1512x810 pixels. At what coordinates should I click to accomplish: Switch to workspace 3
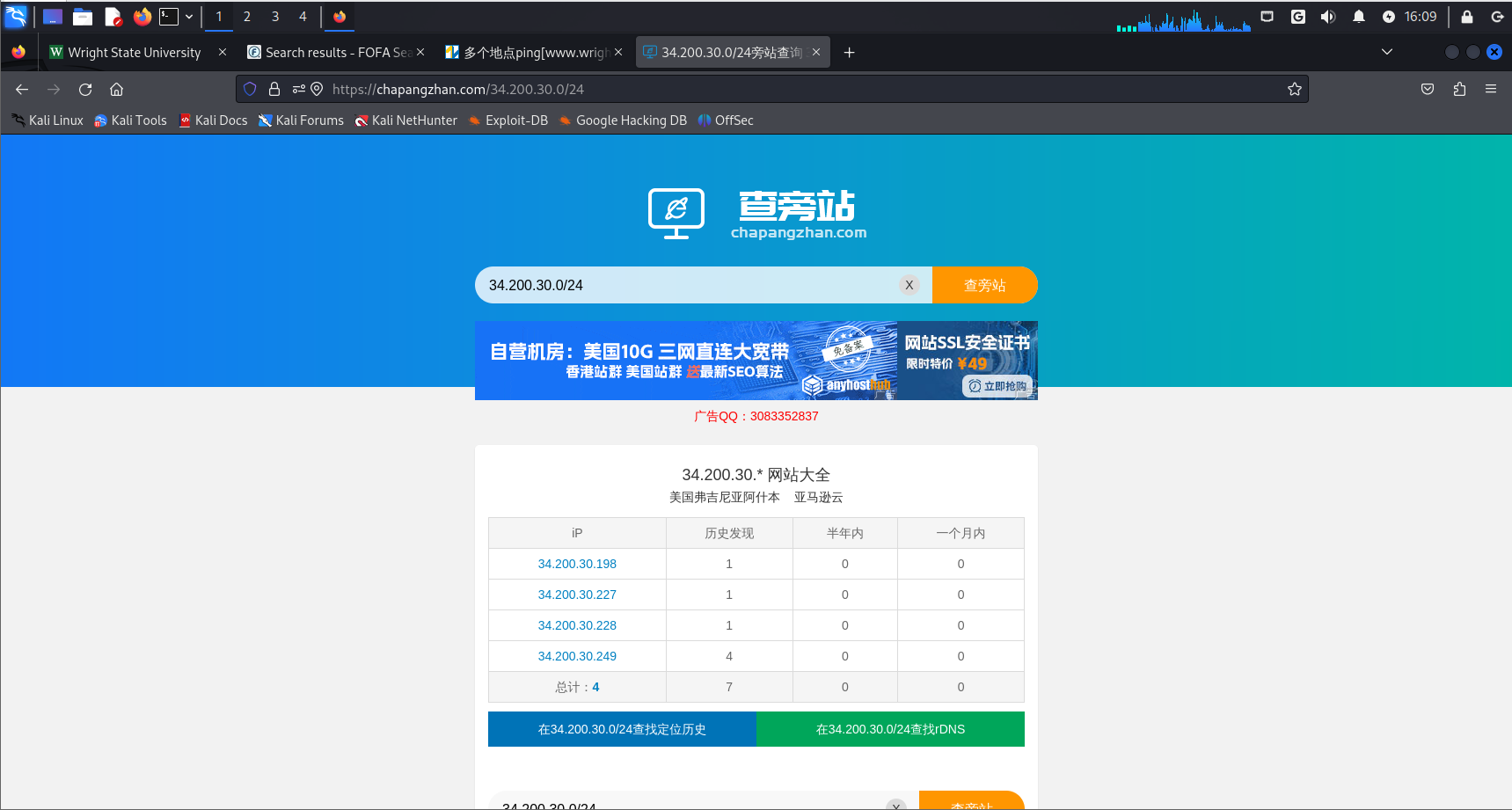click(x=275, y=17)
